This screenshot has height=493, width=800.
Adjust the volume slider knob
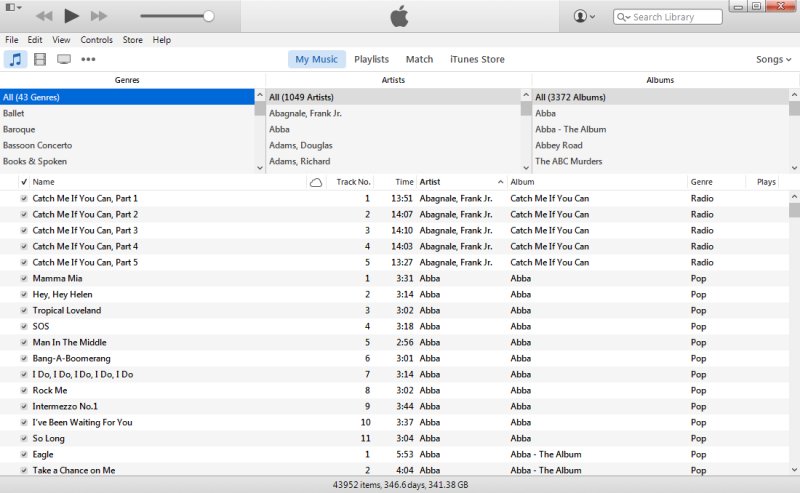pyautogui.click(x=208, y=16)
